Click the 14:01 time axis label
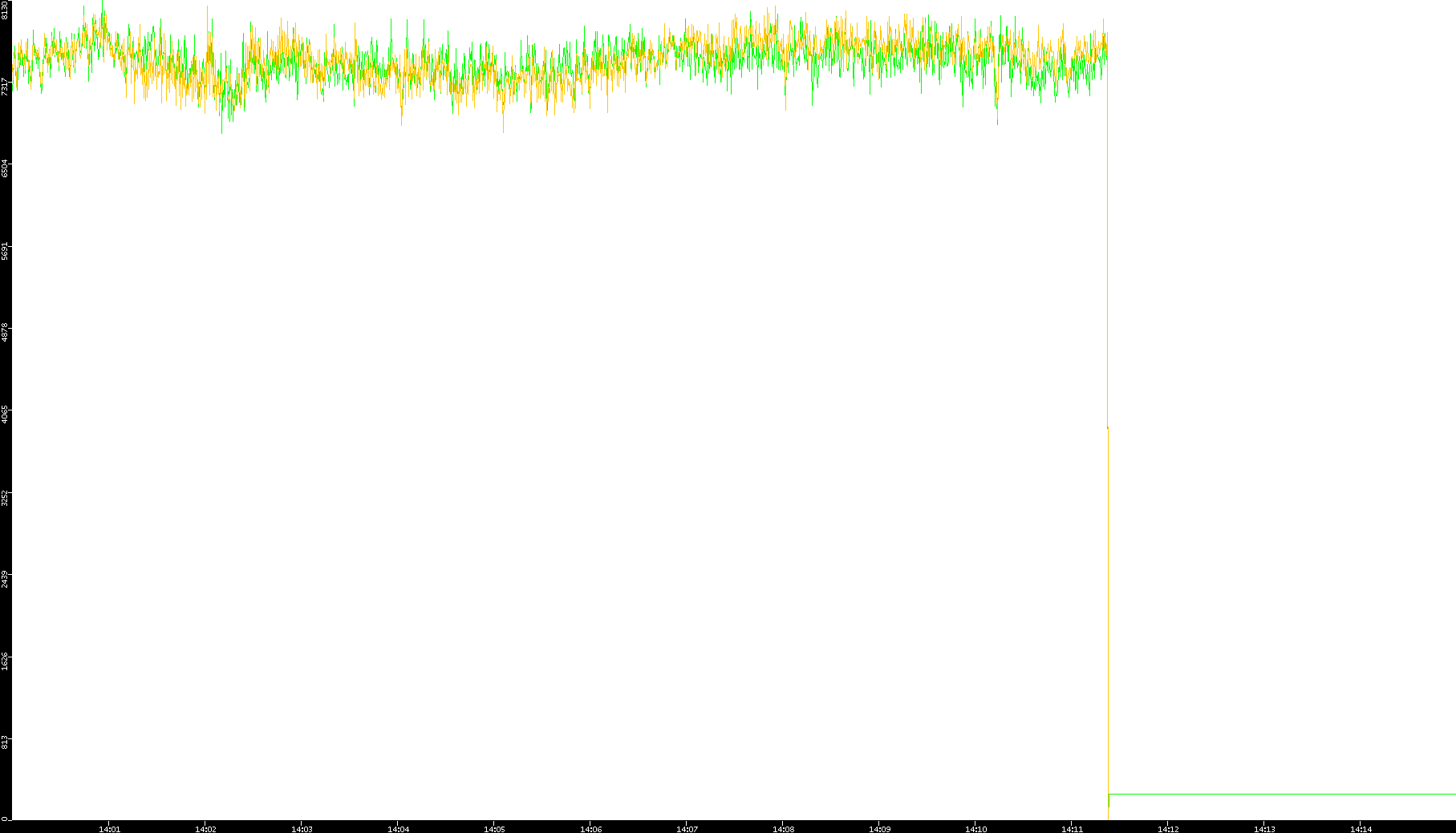The width and height of the screenshot is (1456, 833). [x=109, y=828]
